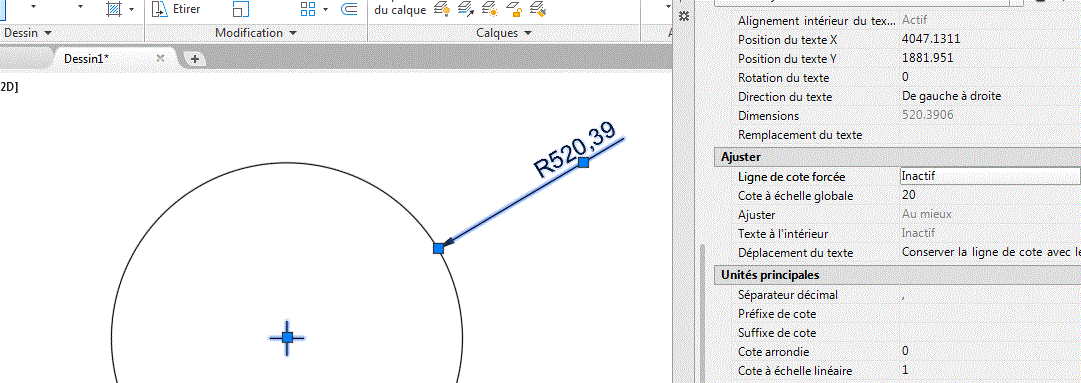Select the Scale tool icon
This screenshot has width=1081, height=383.
[x=241, y=9]
